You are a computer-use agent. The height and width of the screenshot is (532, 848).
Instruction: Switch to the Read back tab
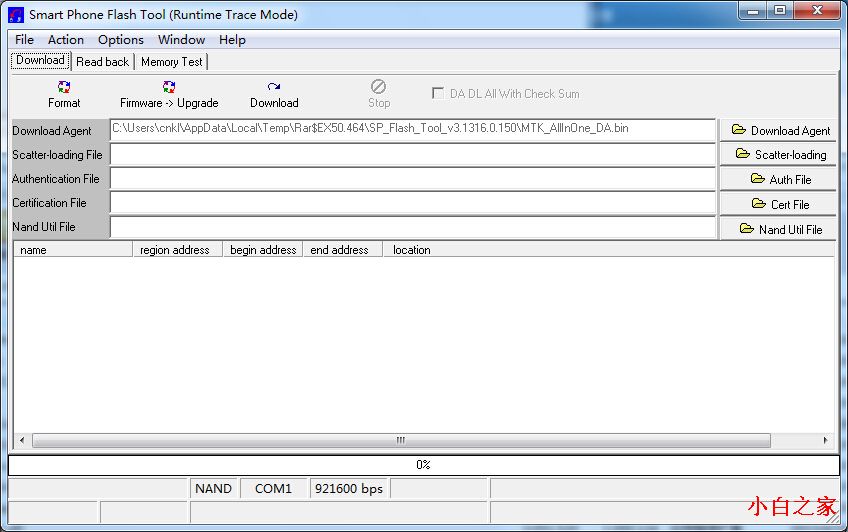103,62
